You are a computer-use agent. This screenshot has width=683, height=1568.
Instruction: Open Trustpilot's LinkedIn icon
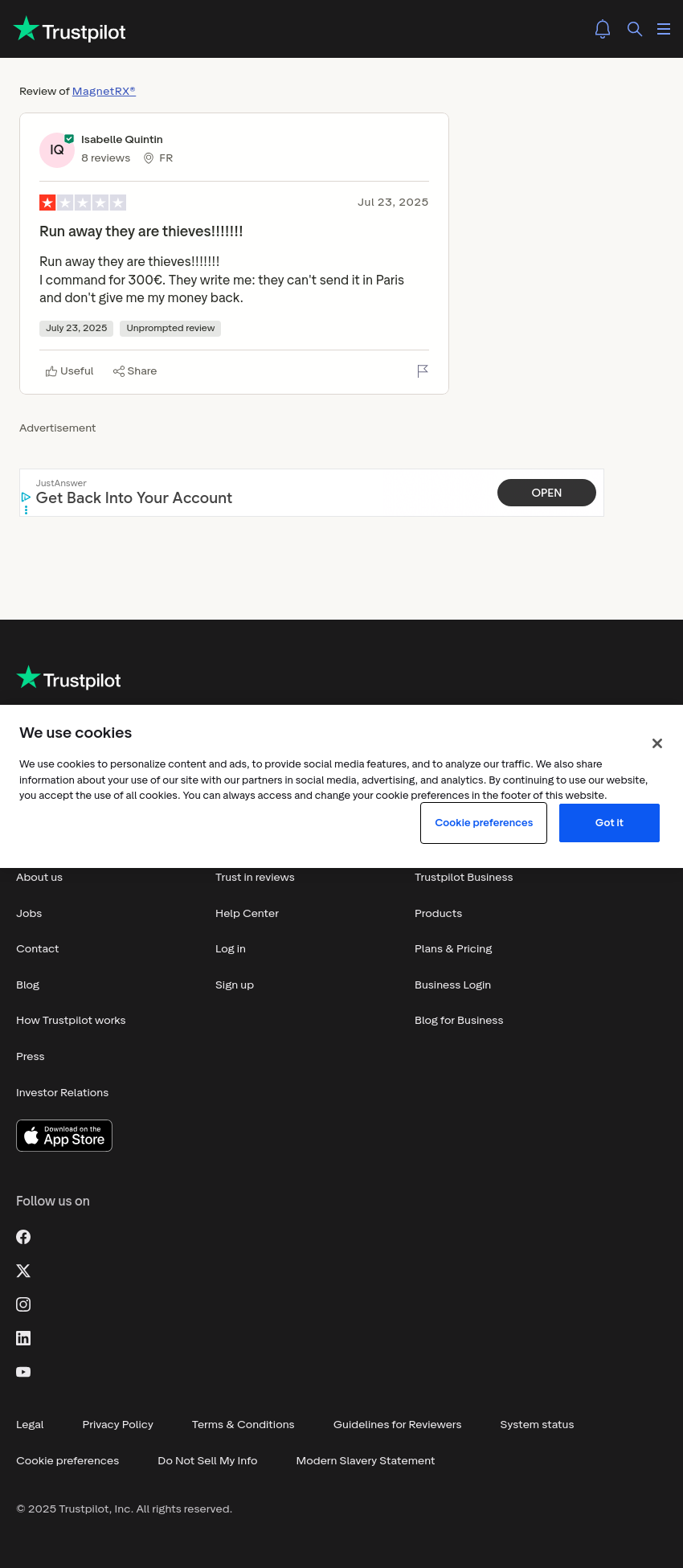coord(23,1338)
